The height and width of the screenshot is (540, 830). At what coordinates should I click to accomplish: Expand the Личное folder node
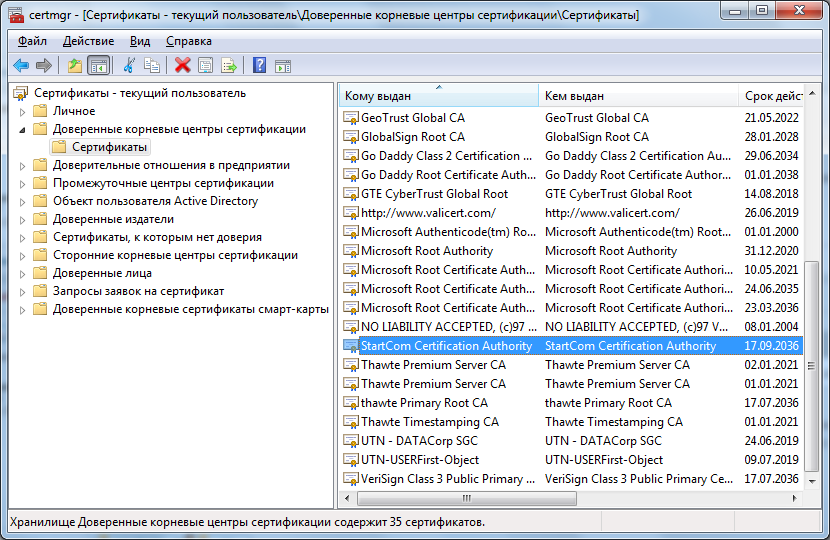pos(22,111)
